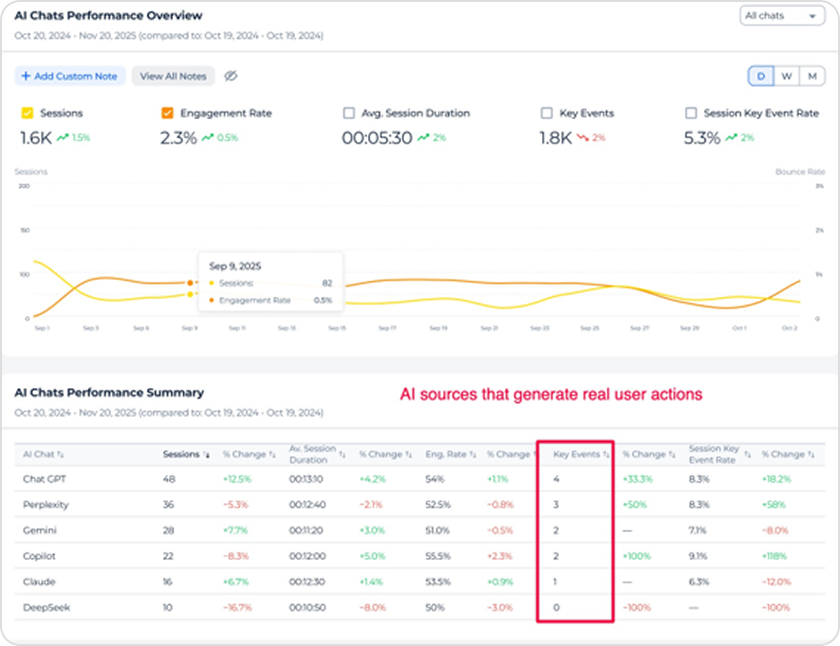The width and height of the screenshot is (840, 646).
Task: Click sort icon on Av. Session Duration column
Action: (345, 455)
